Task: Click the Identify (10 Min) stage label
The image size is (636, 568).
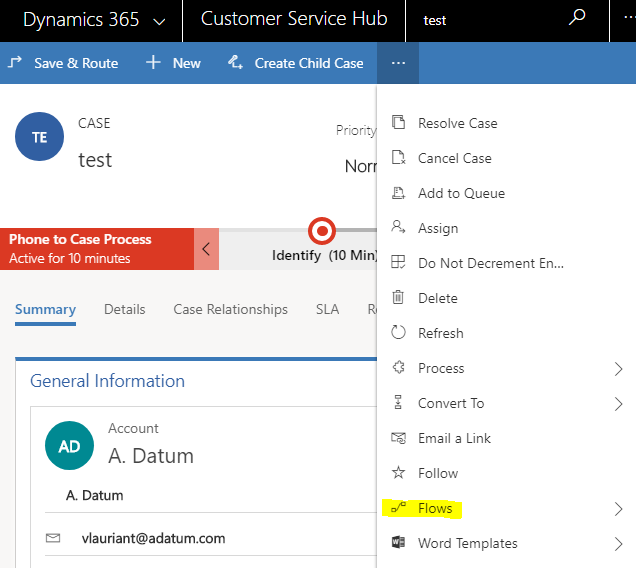Action: coord(324,255)
